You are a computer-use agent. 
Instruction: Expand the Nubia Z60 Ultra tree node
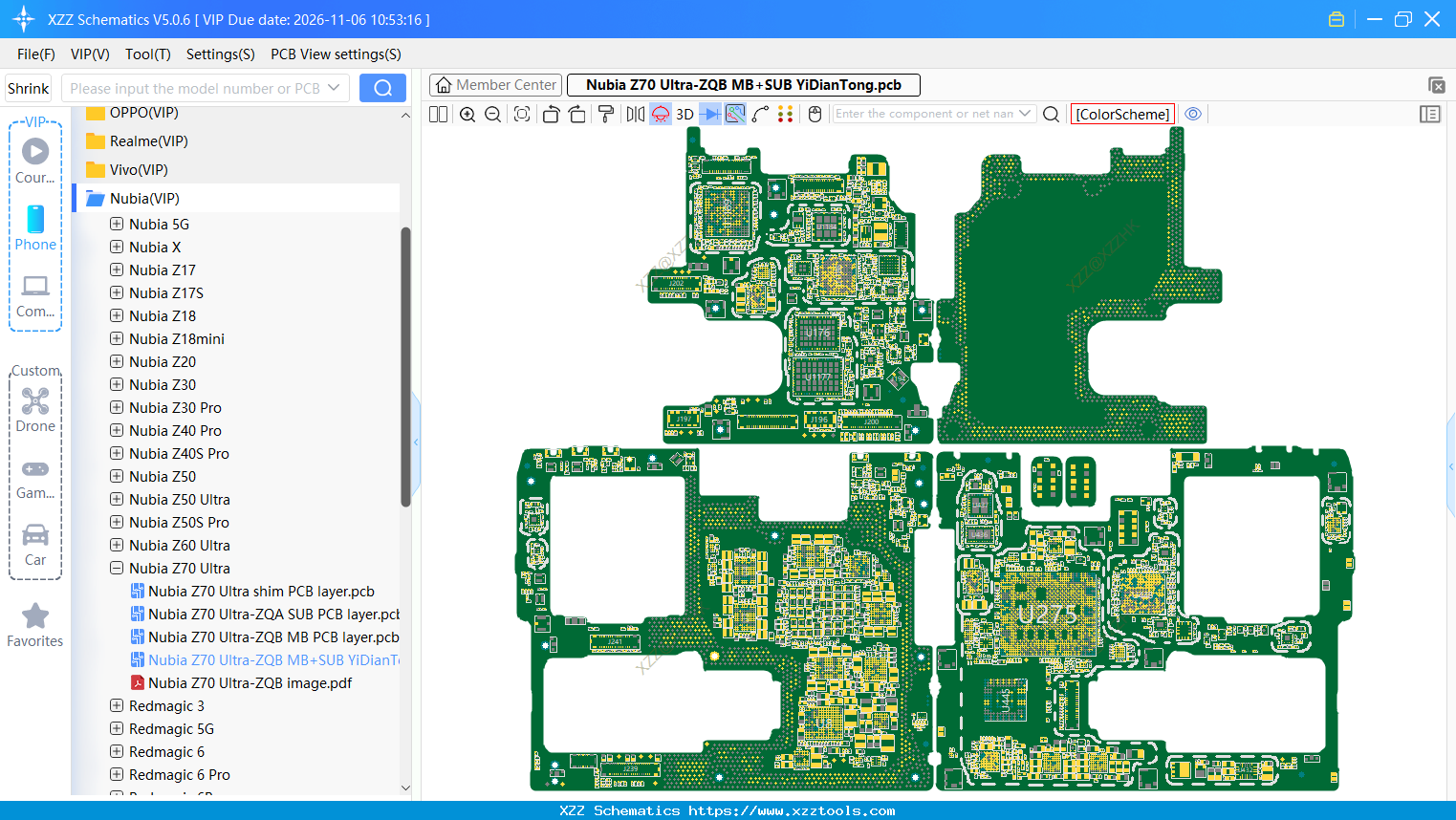tap(117, 546)
